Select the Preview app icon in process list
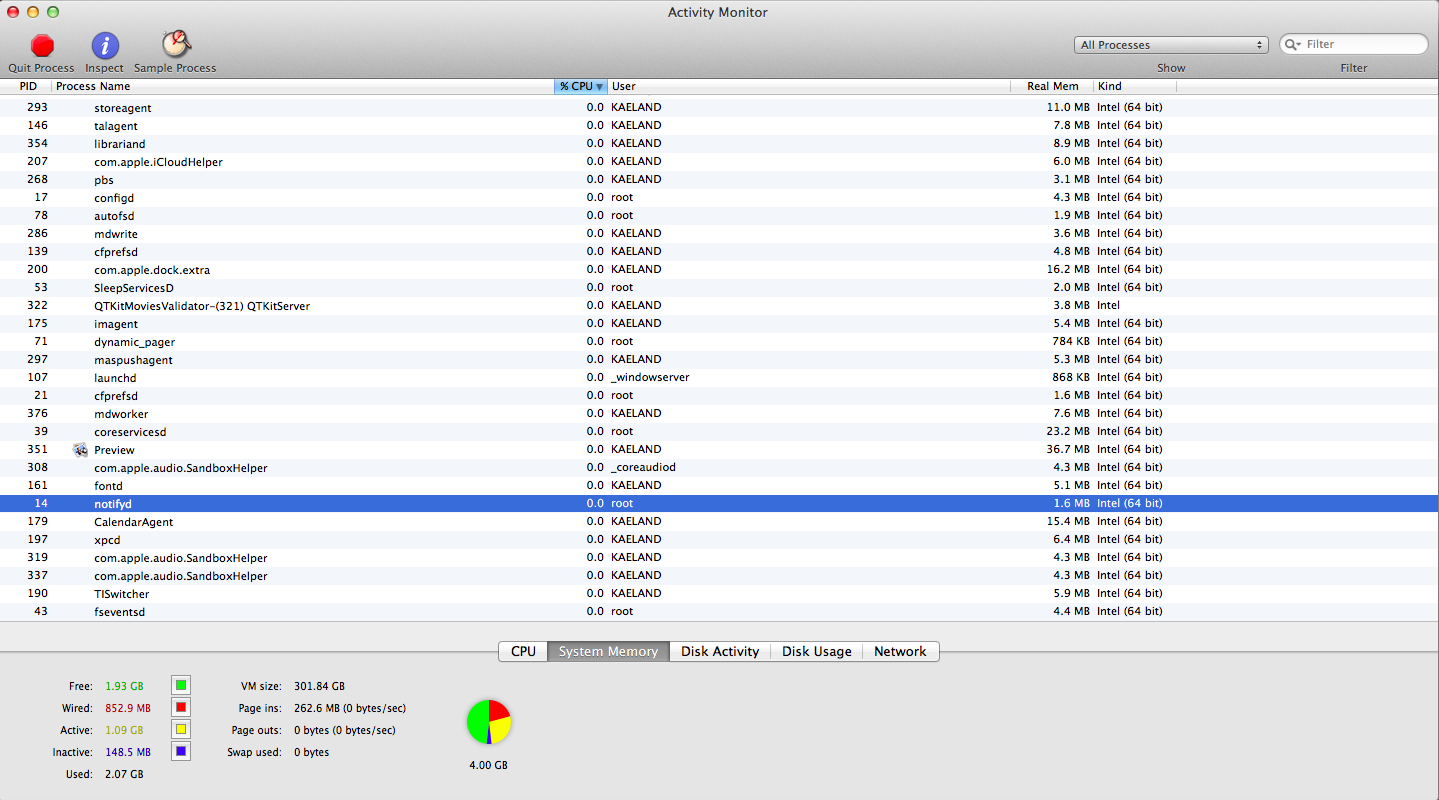The width and height of the screenshot is (1439, 800). (x=81, y=450)
